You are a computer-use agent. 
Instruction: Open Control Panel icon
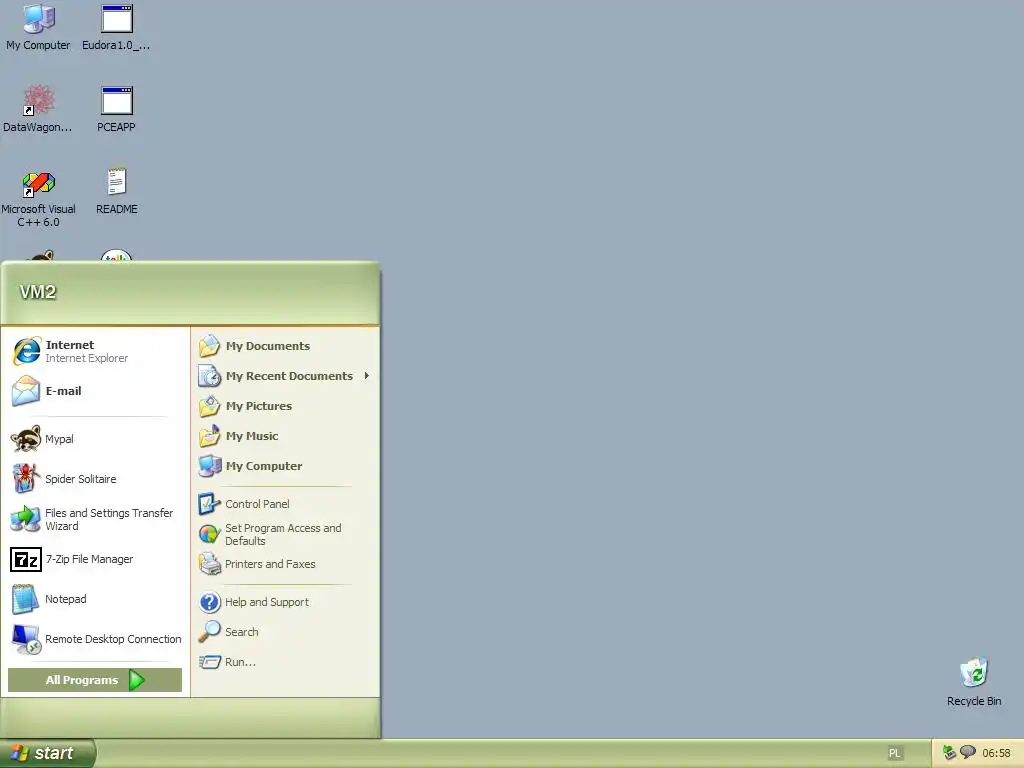pos(210,504)
